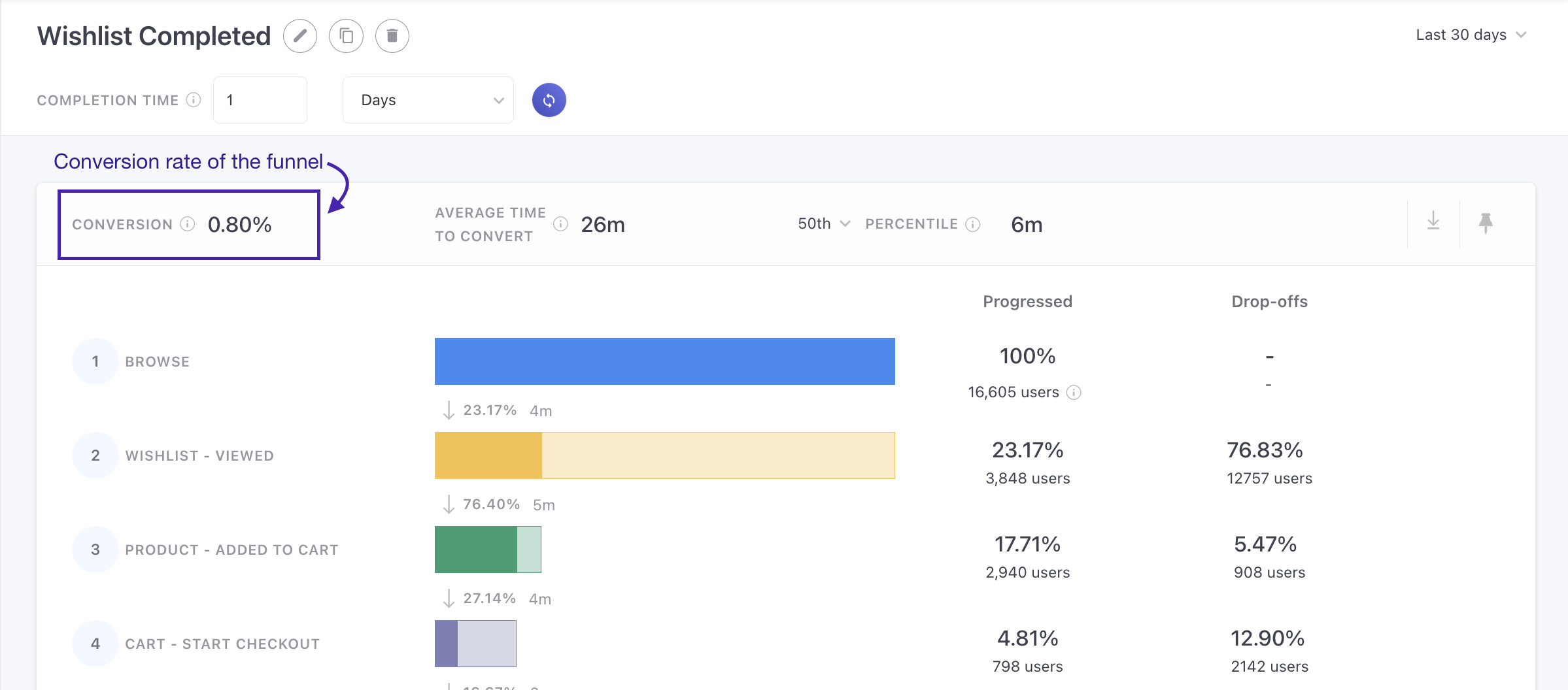Image resolution: width=1568 pixels, height=690 pixels.
Task: Duplicate funnel using the copy icon
Action: (x=346, y=36)
